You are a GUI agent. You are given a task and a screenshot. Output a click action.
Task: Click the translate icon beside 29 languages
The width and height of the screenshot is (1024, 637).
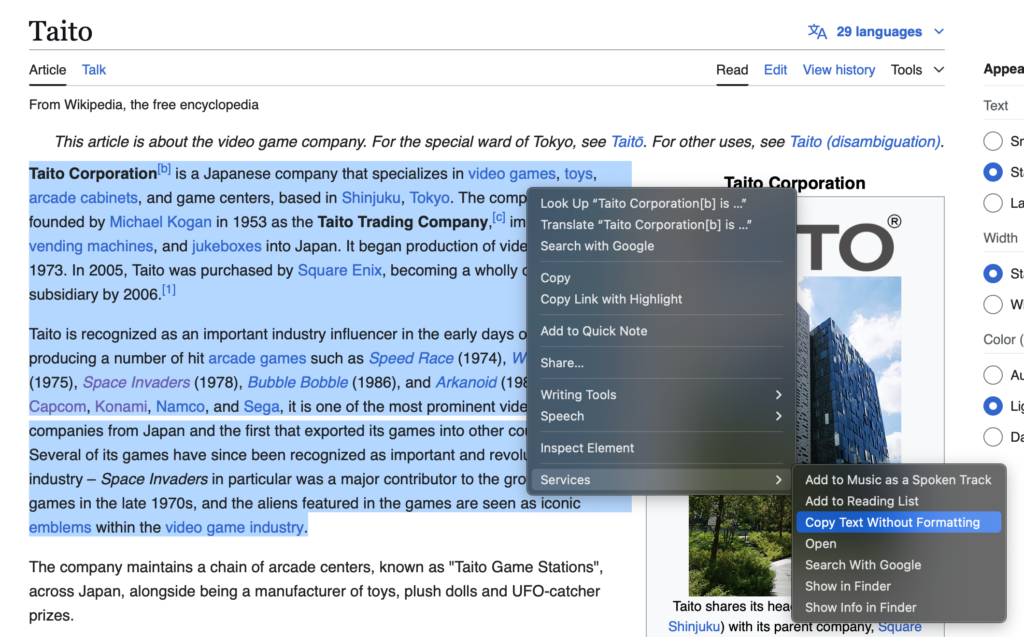tap(817, 31)
